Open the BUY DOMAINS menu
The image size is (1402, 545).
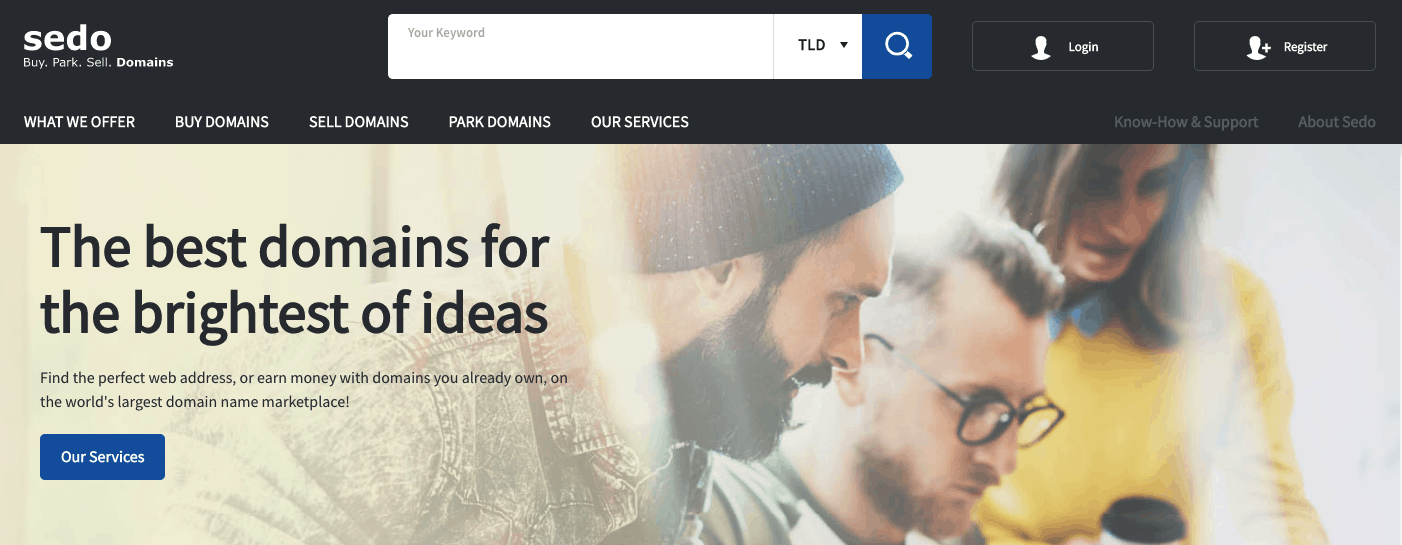pyautogui.click(x=222, y=122)
